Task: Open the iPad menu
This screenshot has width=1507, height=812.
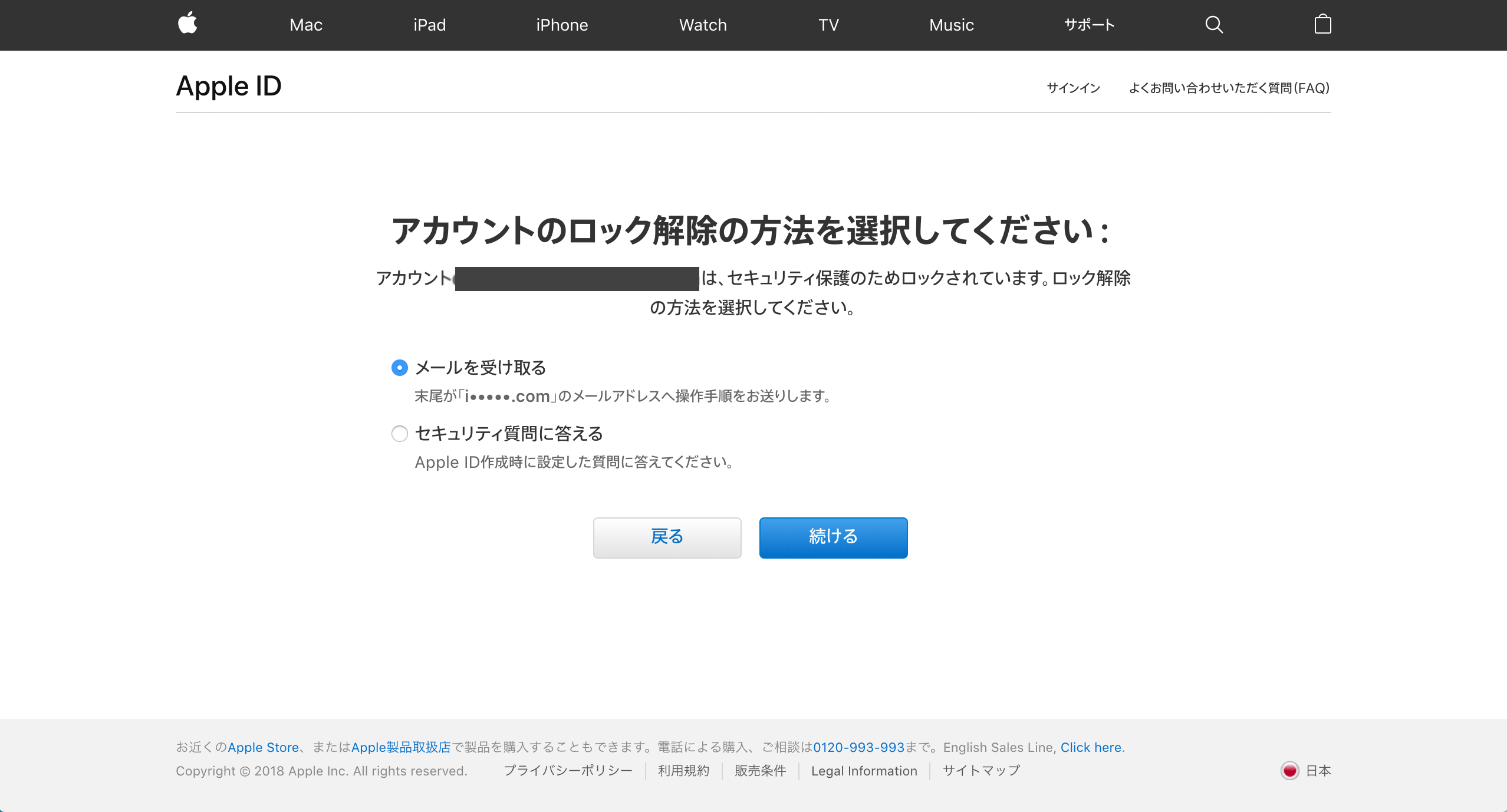Action: click(429, 25)
